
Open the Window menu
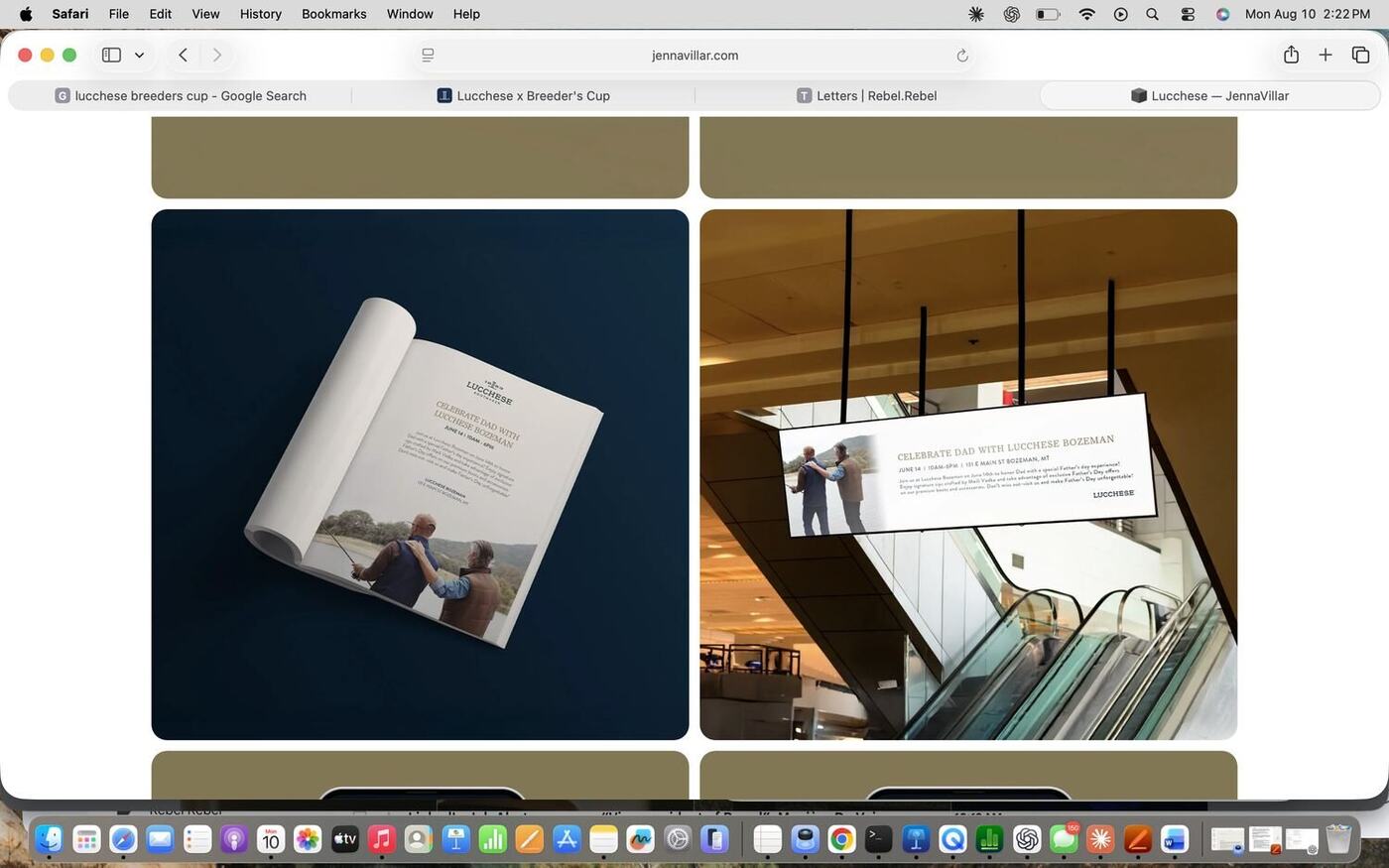click(x=410, y=14)
